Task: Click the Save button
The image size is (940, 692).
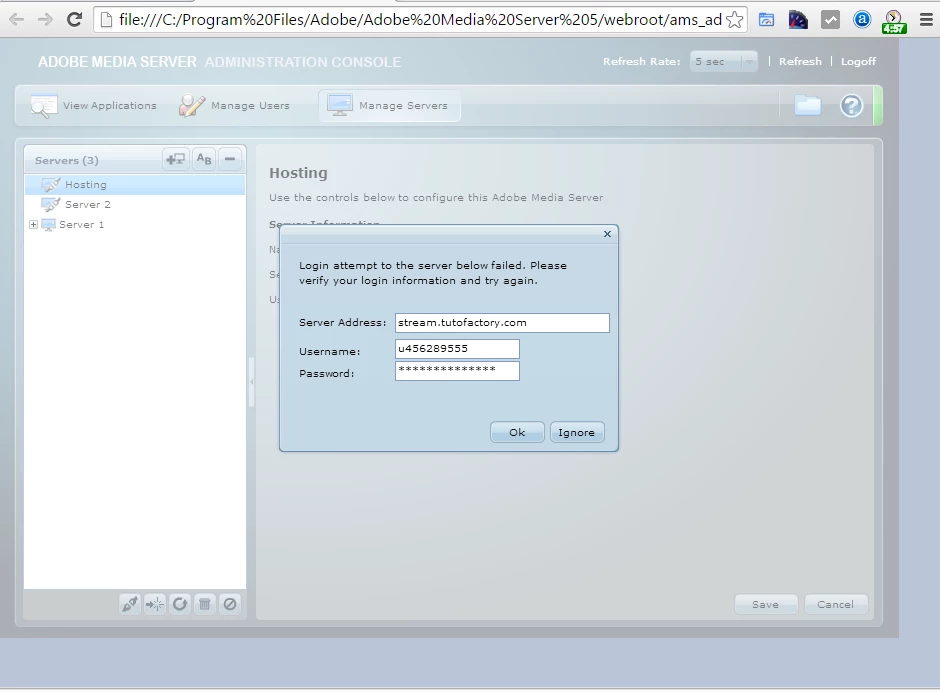Action: pyautogui.click(x=766, y=604)
